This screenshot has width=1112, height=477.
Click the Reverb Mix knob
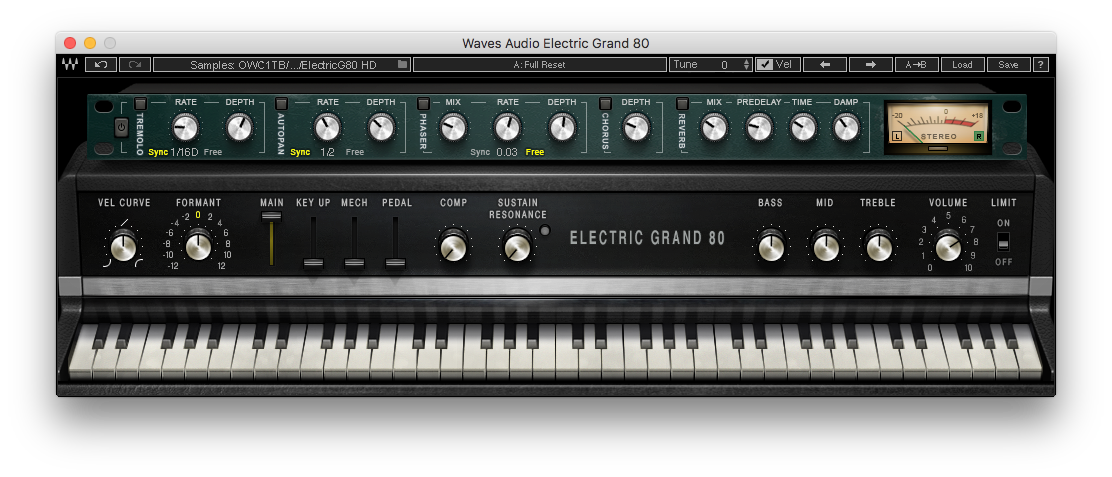click(713, 128)
